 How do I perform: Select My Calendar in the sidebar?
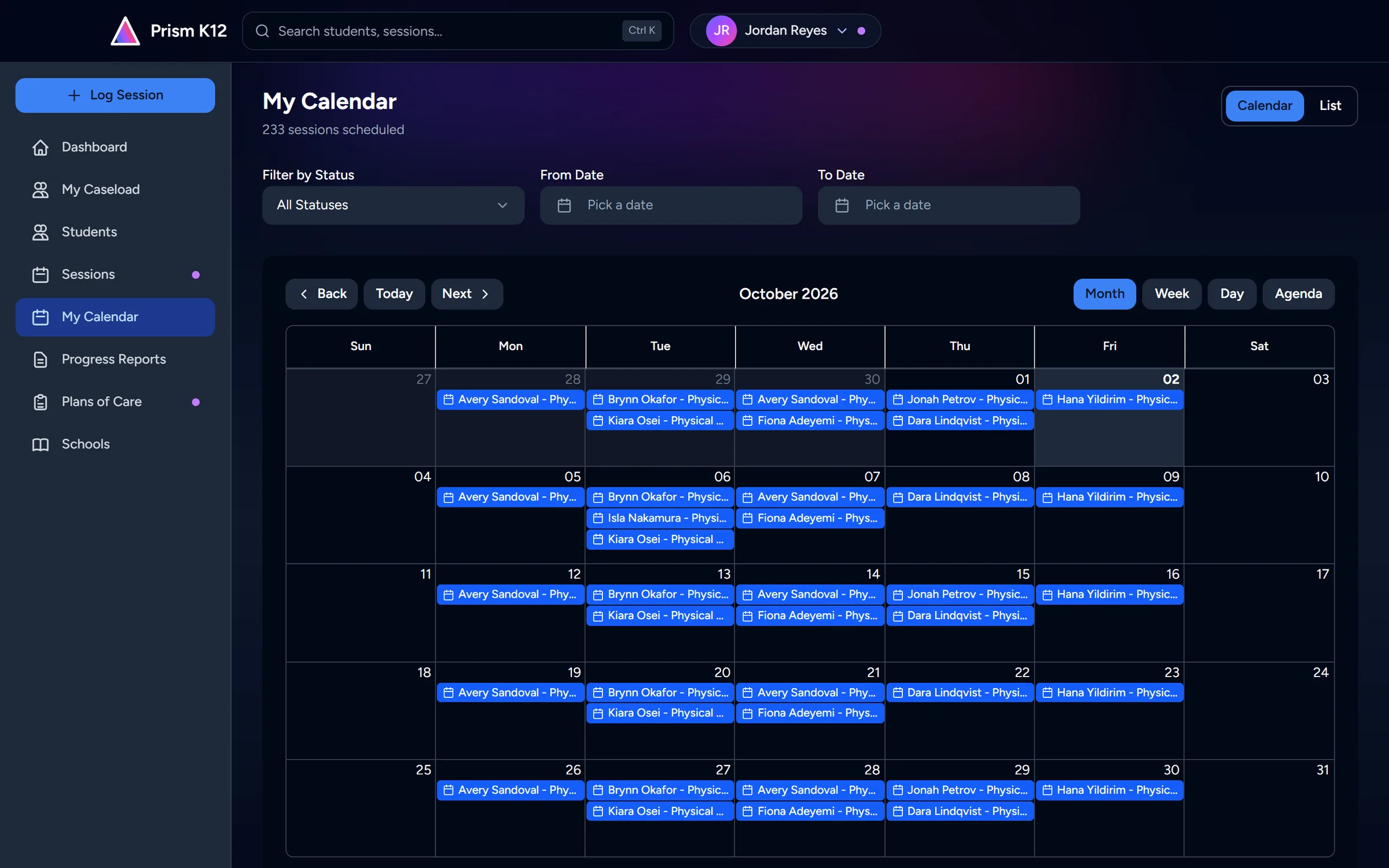pyautogui.click(x=115, y=317)
